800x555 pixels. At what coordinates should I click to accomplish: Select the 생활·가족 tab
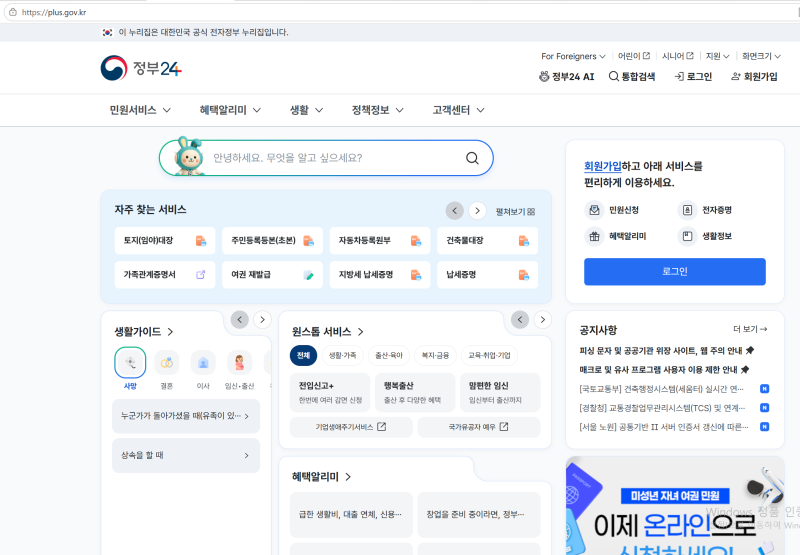(342, 356)
